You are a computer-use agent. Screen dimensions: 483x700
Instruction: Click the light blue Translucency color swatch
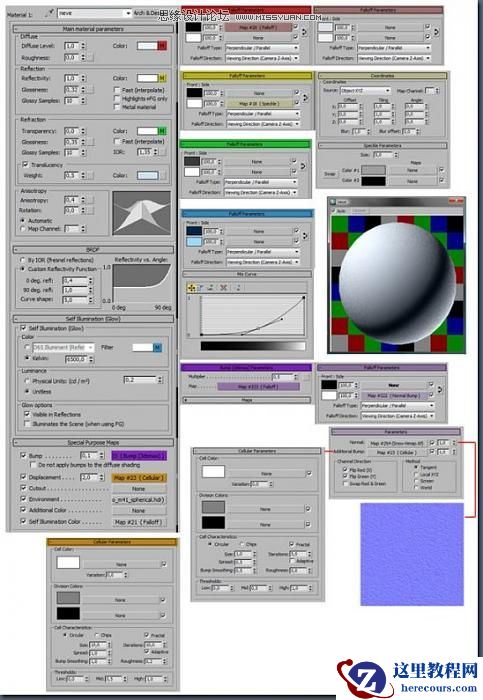(x=148, y=175)
